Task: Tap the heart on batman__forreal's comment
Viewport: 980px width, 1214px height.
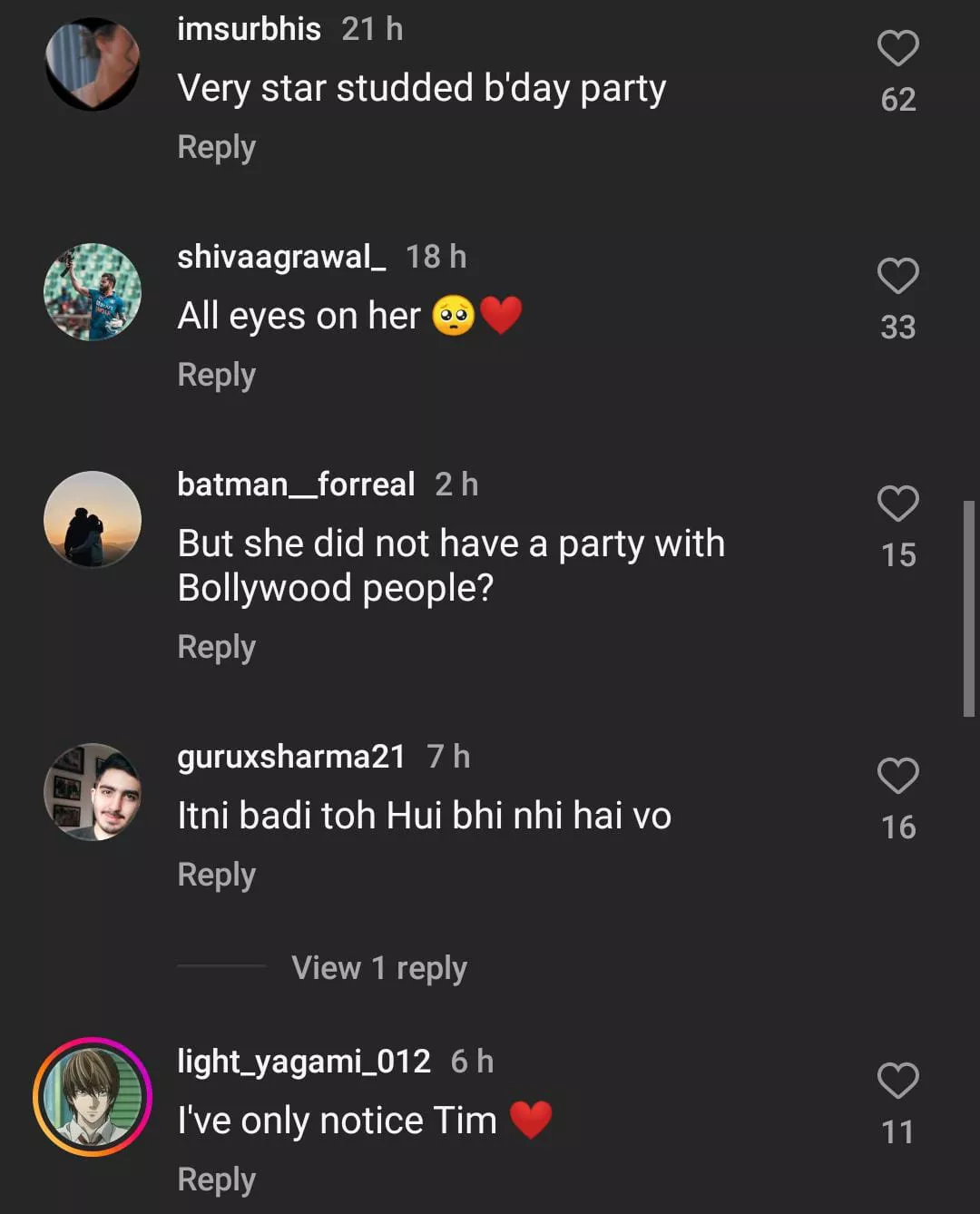Action: tap(897, 504)
